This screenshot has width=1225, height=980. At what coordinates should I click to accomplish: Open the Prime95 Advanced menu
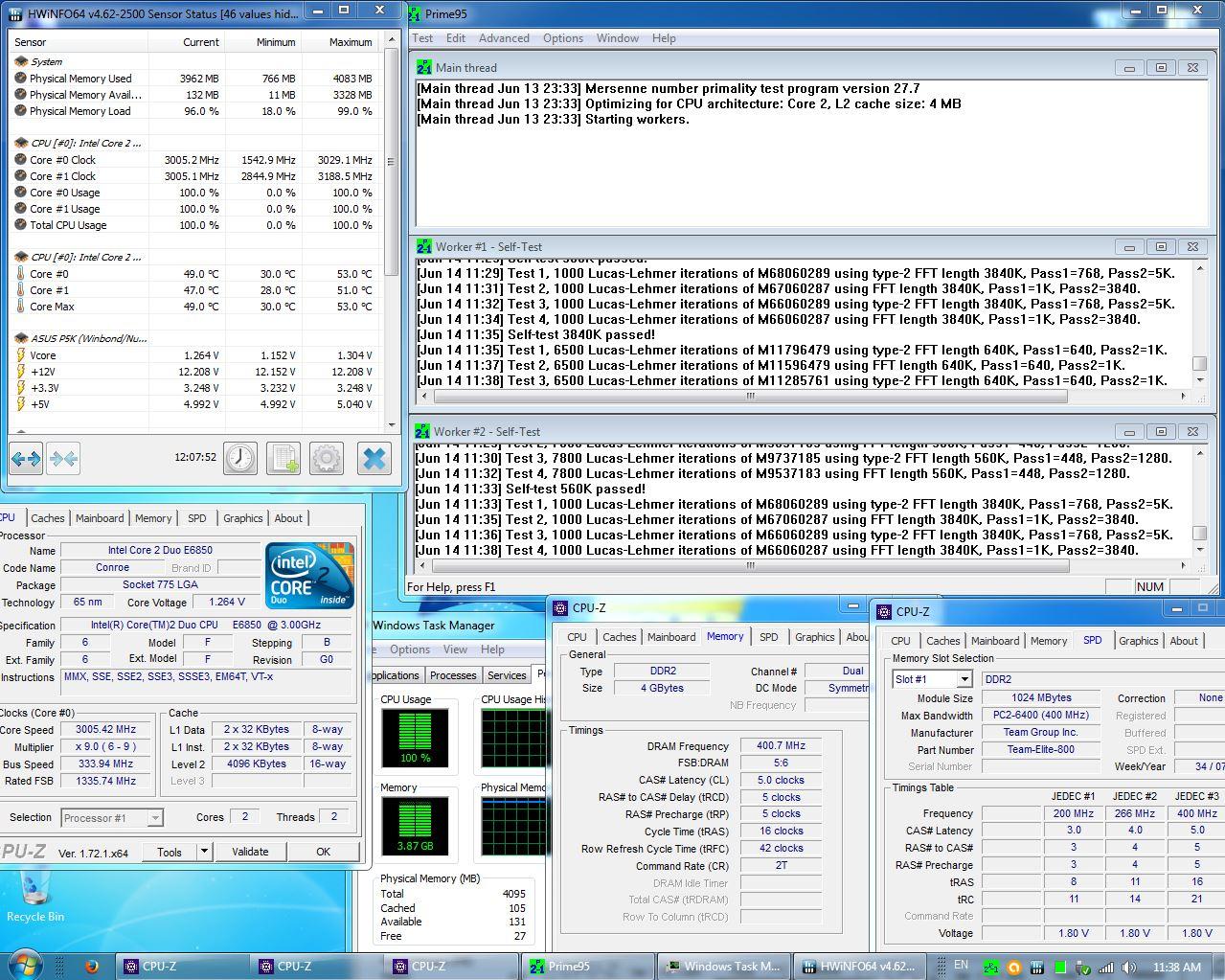click(504, 38)
